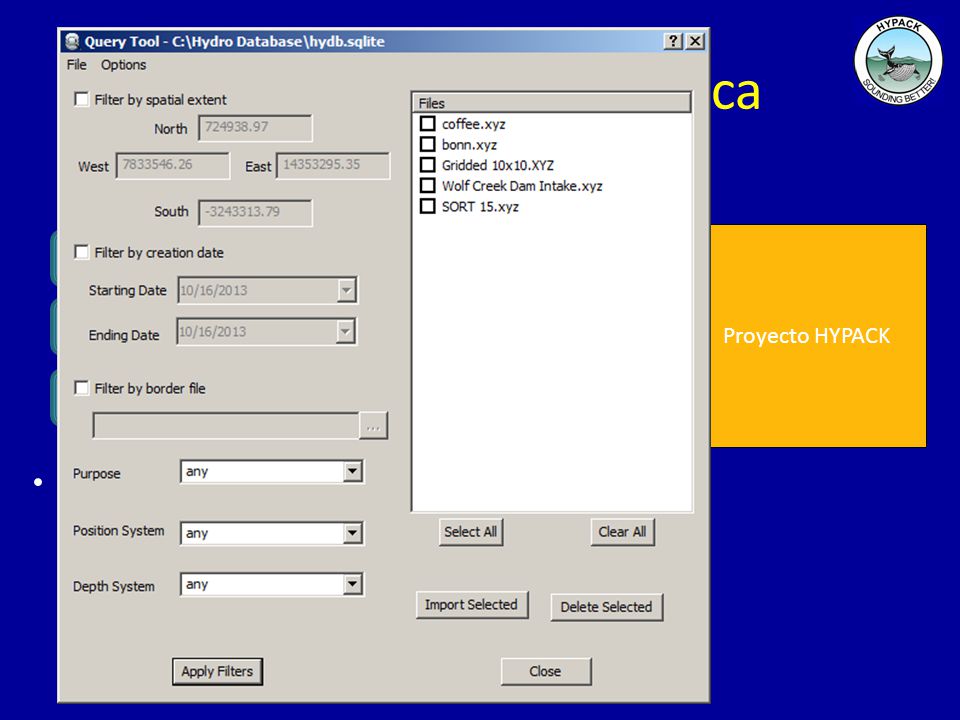The height and width of the screenshot is (720, 960).
Task: Enable Filter by border file
Action: pyautogui.click(x=81, y=388)
